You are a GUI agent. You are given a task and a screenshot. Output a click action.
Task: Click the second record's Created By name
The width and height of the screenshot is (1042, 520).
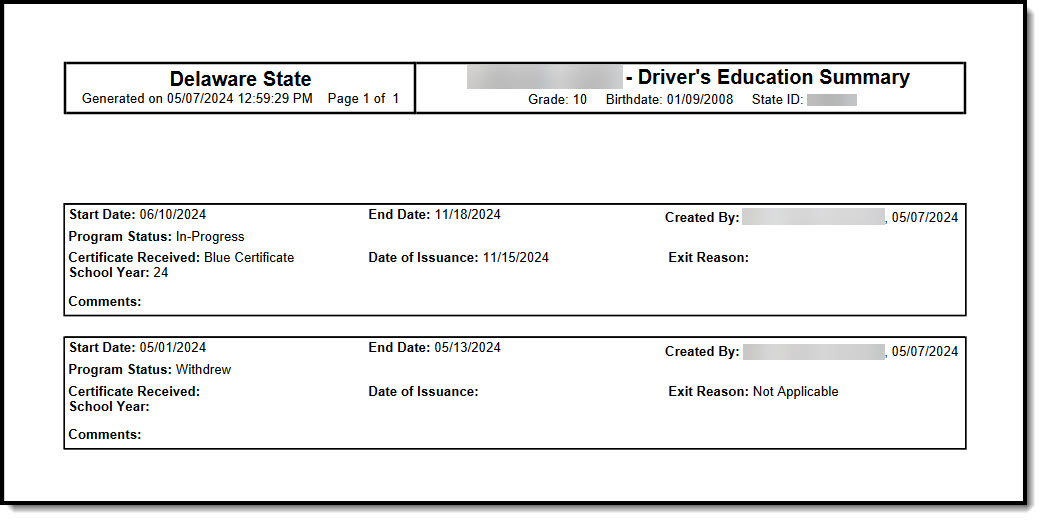pos(813,352)
